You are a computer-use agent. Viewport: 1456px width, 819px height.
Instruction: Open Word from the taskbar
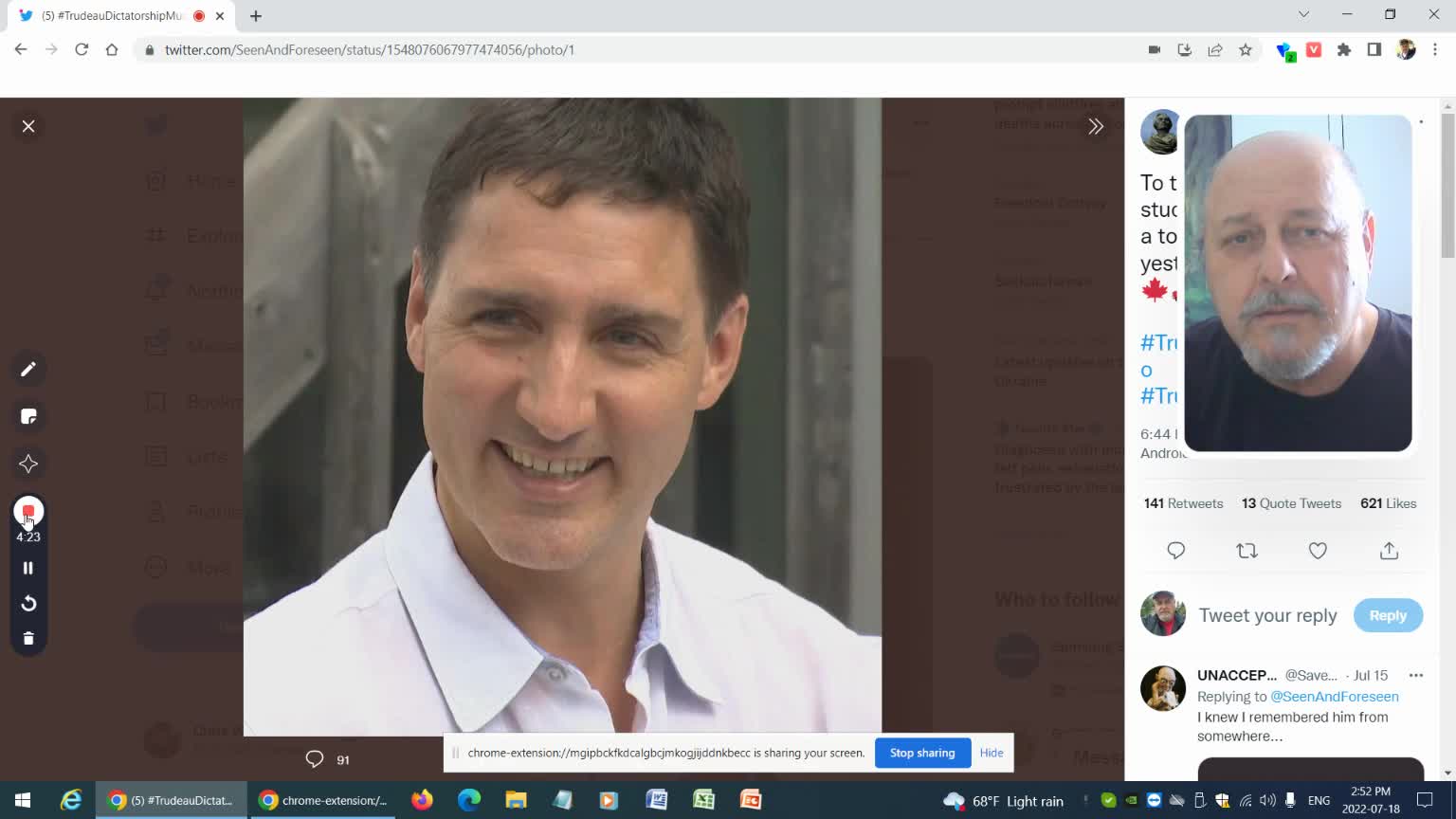tap(656, 800)
